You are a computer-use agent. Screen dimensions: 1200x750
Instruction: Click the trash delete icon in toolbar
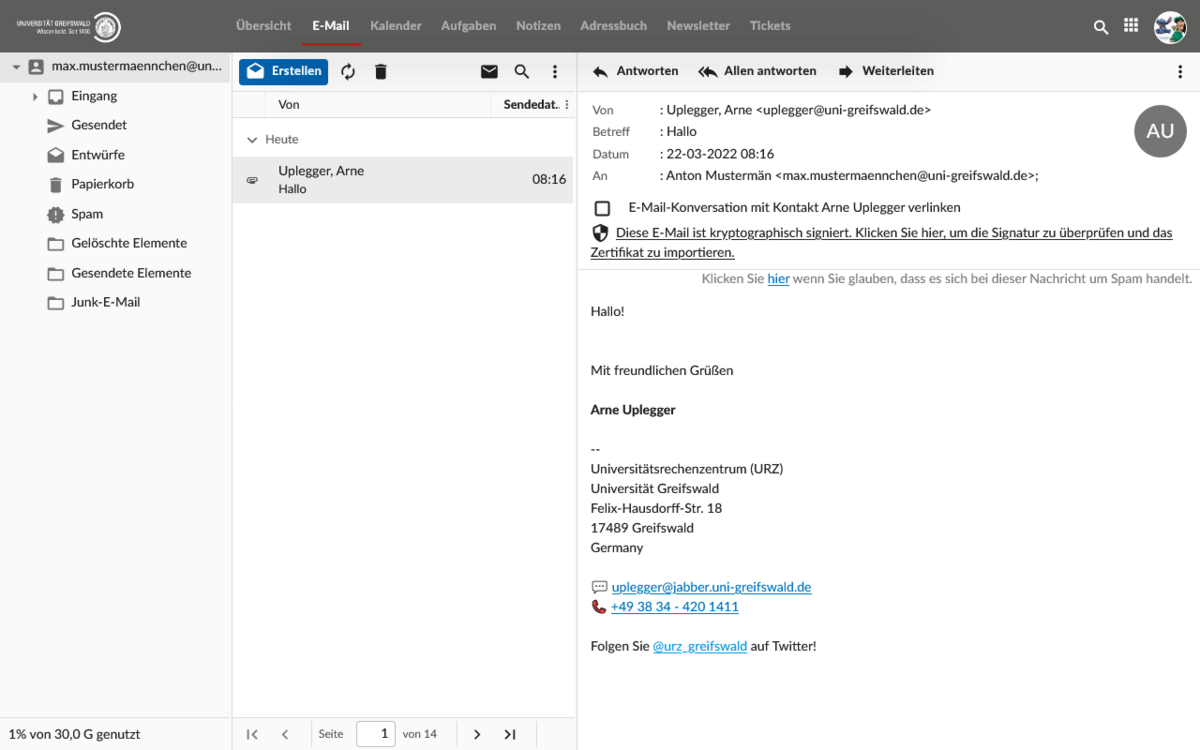click(380, 72)
